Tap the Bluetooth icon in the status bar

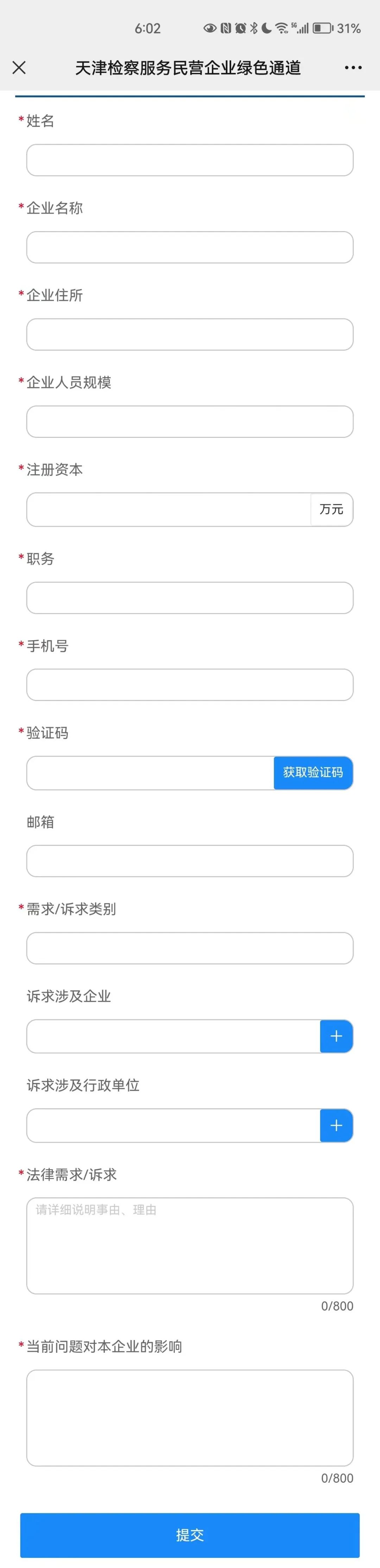(253, 27)
